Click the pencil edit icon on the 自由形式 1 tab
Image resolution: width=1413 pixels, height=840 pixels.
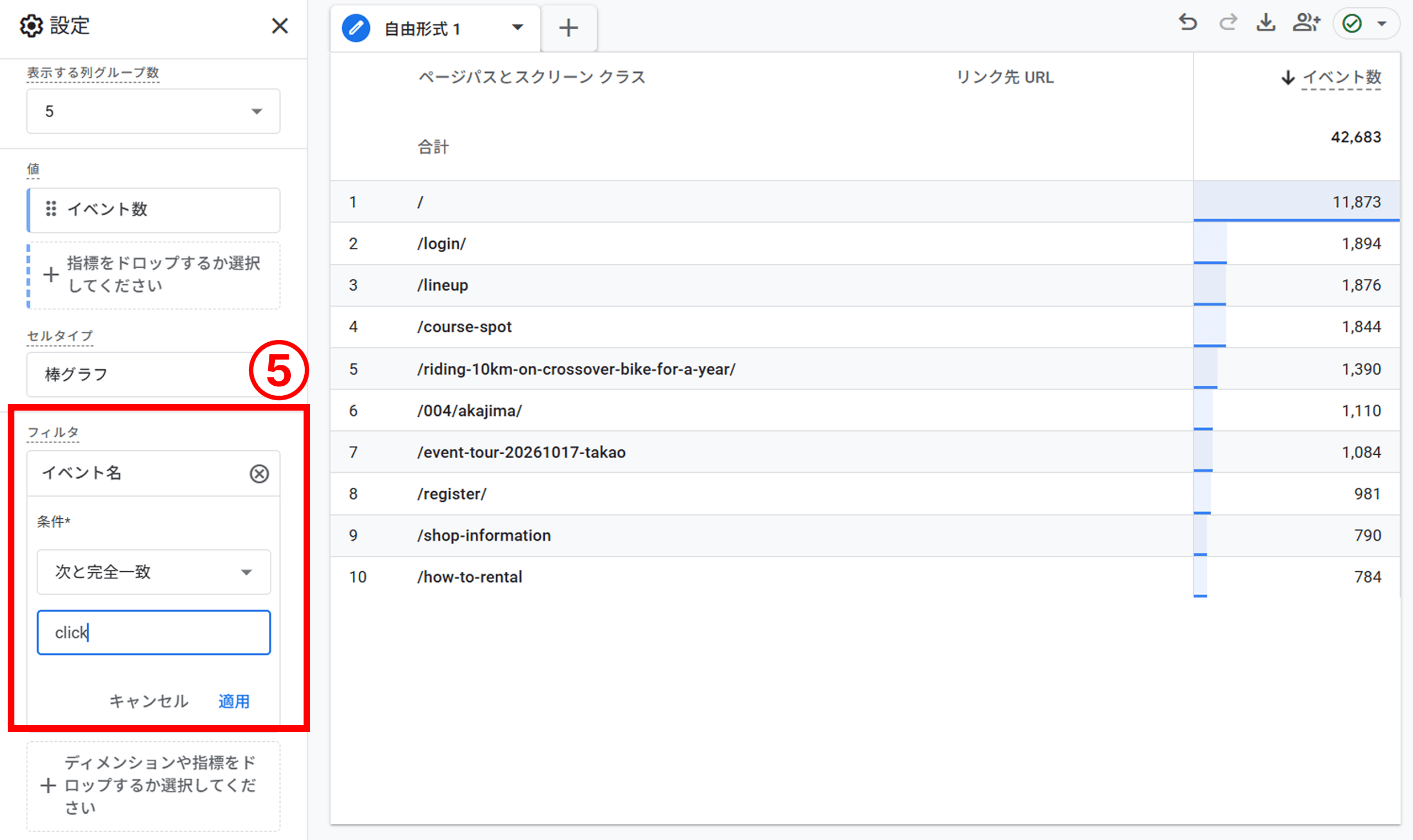pyautogui.click(x=356, y=28)
